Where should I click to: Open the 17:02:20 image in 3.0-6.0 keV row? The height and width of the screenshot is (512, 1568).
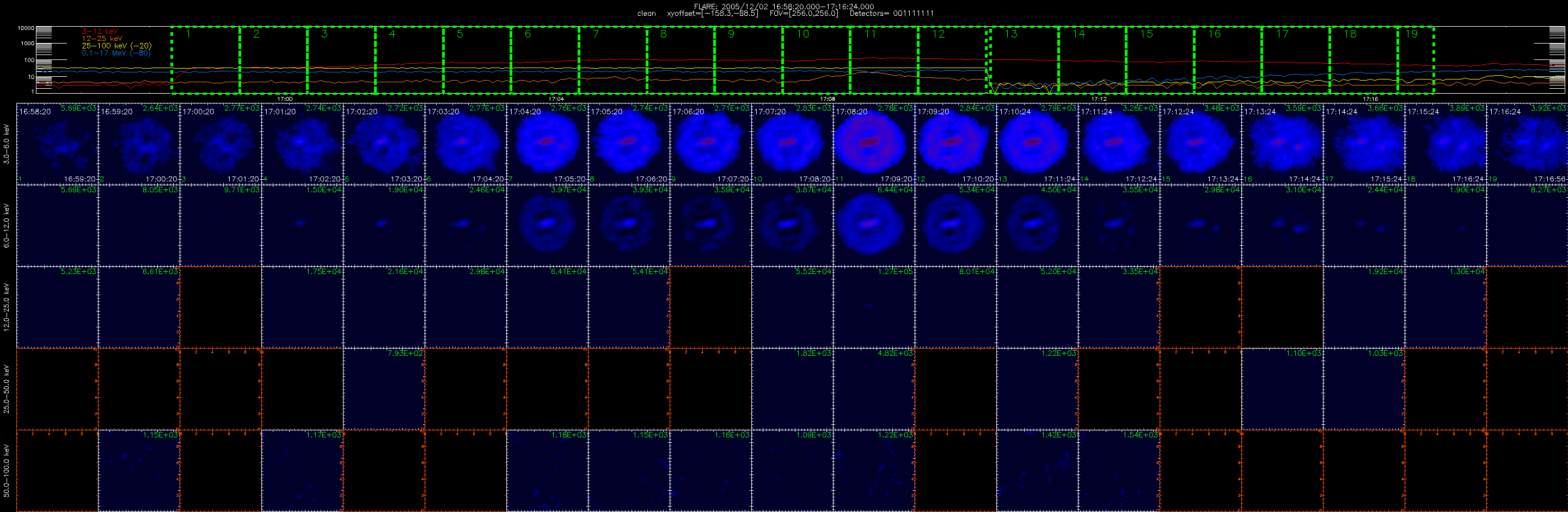click(x=384, y=144)
